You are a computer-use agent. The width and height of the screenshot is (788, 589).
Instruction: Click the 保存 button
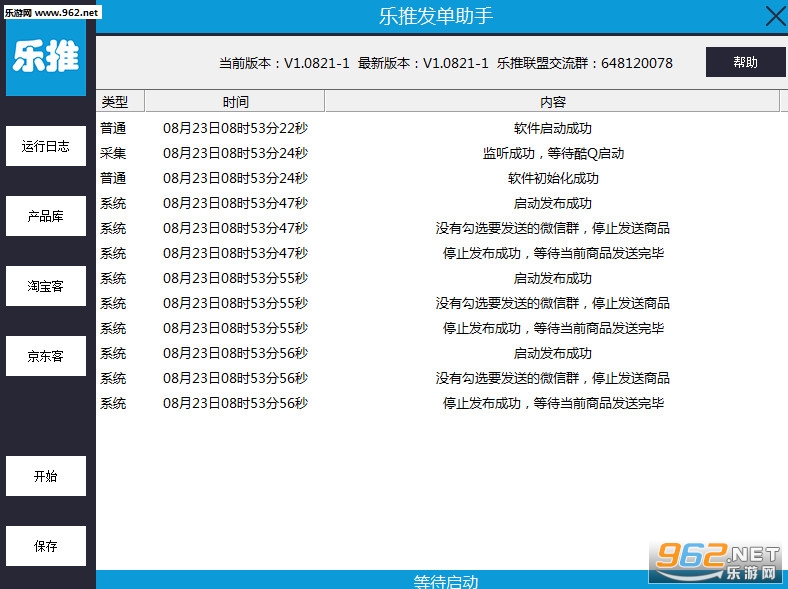click(46, 546)
